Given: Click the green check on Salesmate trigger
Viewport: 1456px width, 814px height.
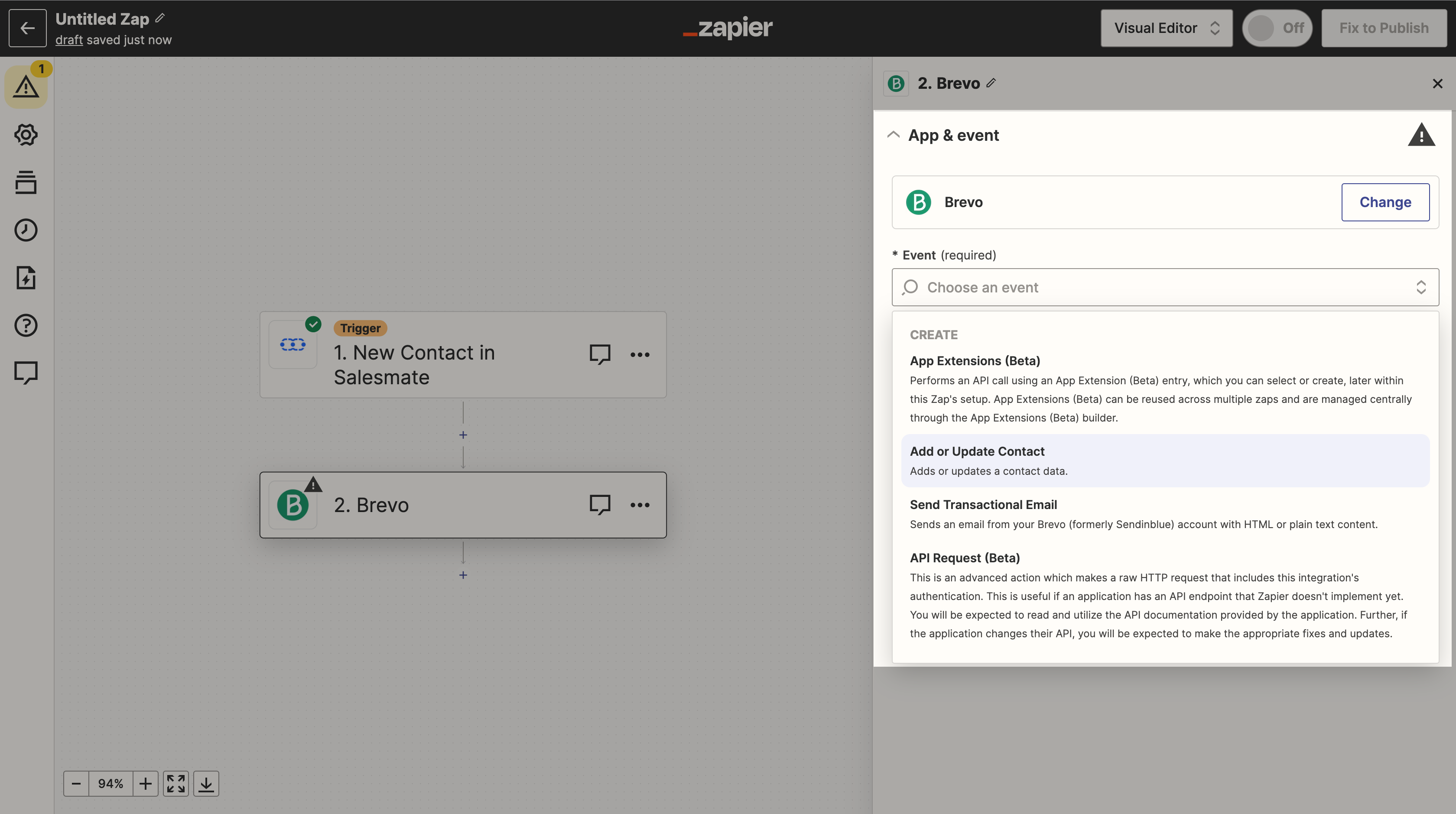Looking at the screenshot, I should pyautogui.click(x=313, y=324).
